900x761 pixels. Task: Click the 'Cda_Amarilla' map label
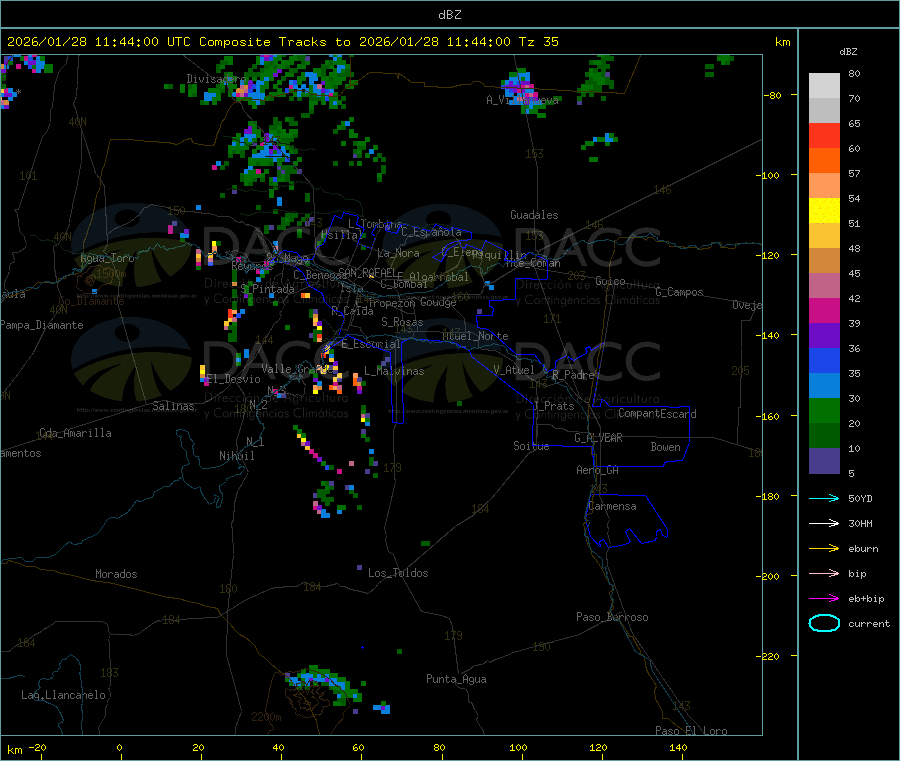click(x=75, y=433)
